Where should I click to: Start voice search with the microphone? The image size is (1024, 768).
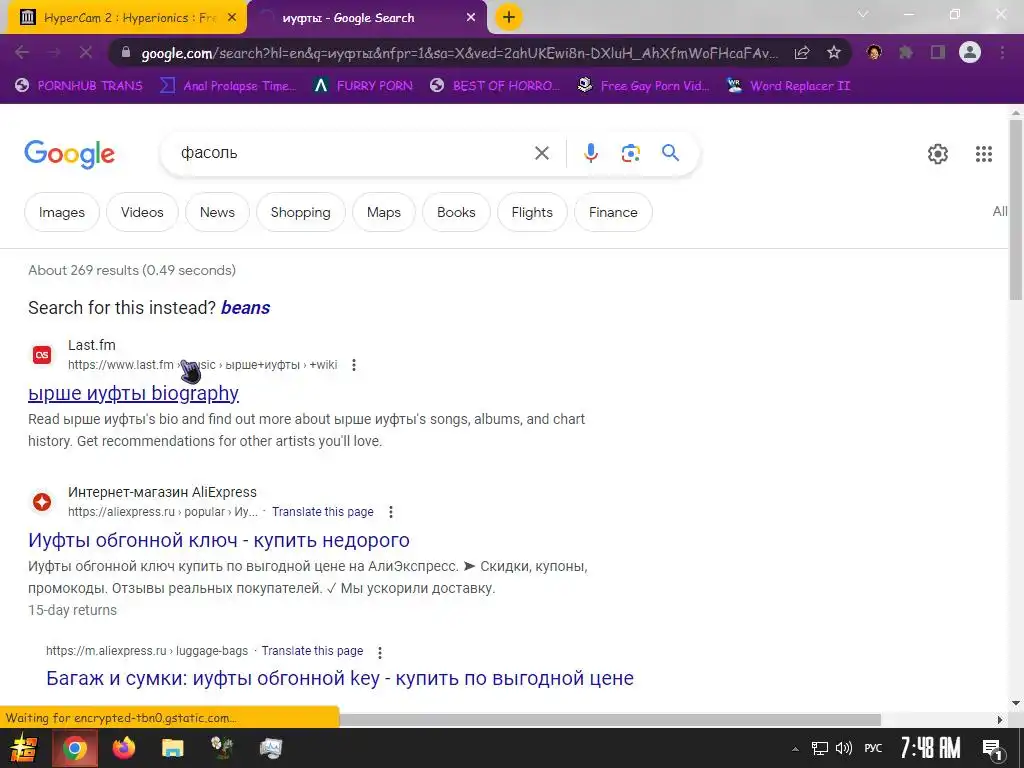590,153
